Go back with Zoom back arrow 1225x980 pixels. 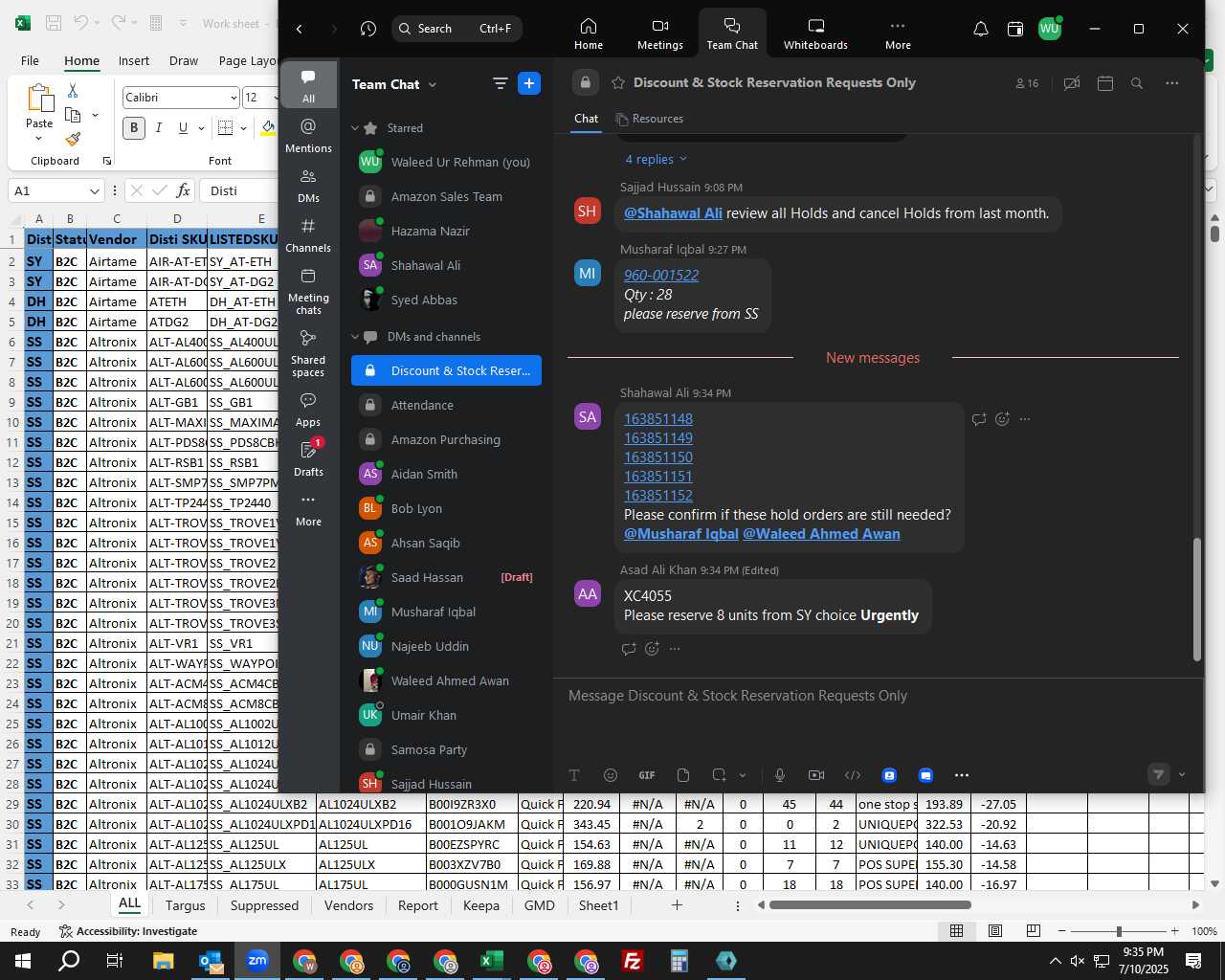pos(300,29)
